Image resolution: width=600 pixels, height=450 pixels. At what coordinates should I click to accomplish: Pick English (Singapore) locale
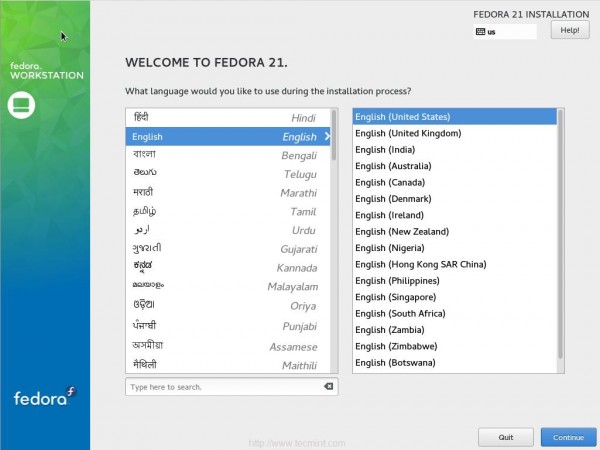[x=455, y=297]
